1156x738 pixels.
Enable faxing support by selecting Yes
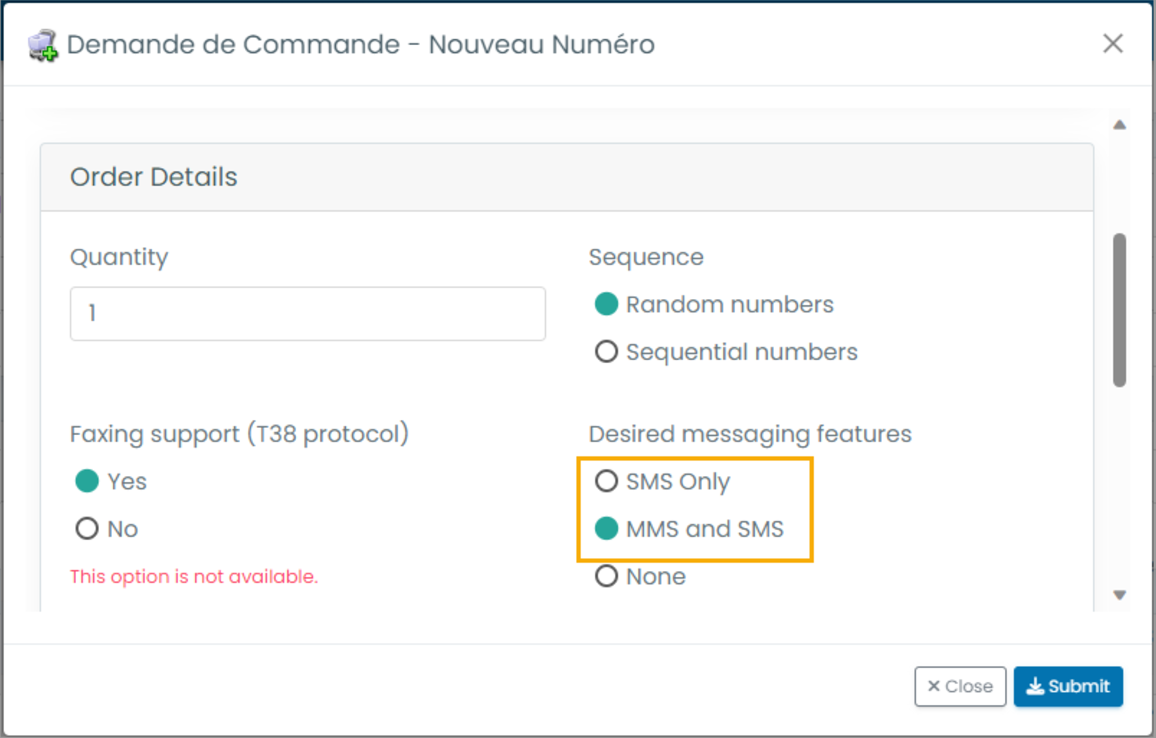point(87,482)
